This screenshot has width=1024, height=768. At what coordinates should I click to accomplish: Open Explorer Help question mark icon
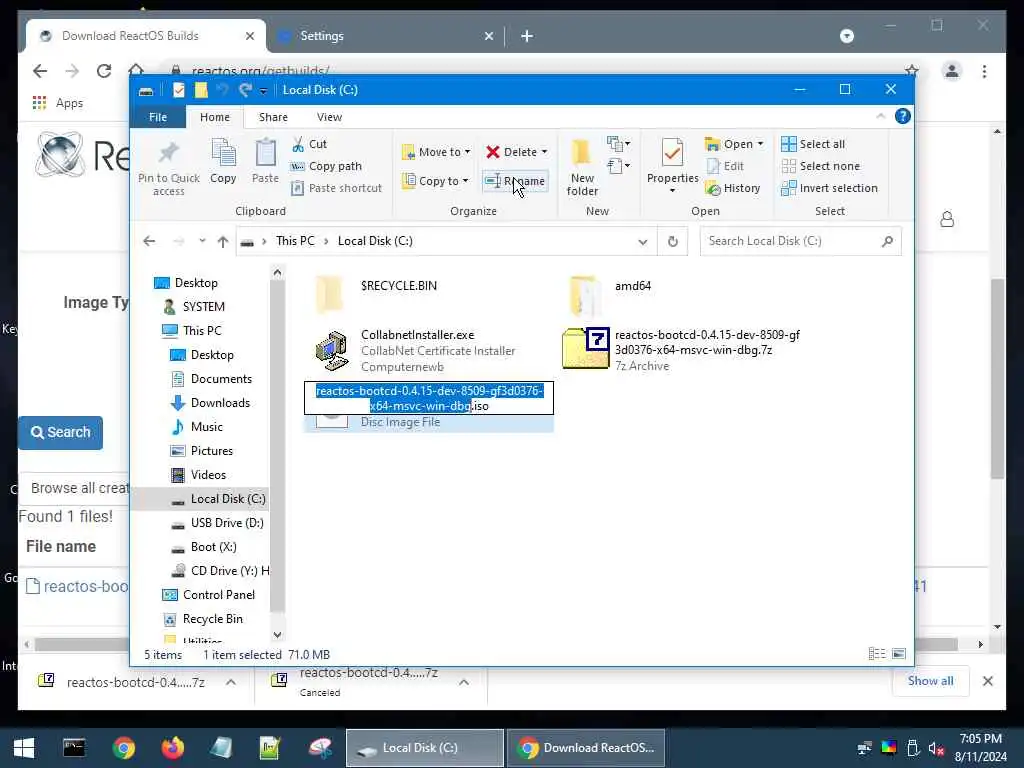[x=903, y=116]
